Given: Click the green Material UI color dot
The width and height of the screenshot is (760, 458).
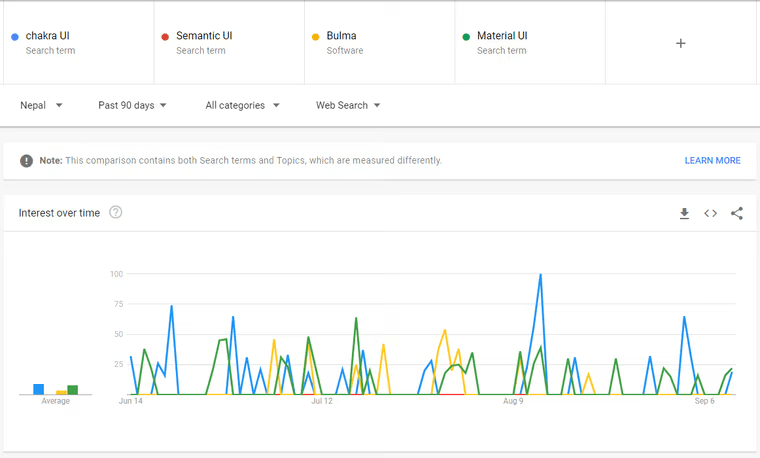Looking at the screenshot, I should click(x=466, y=37).
